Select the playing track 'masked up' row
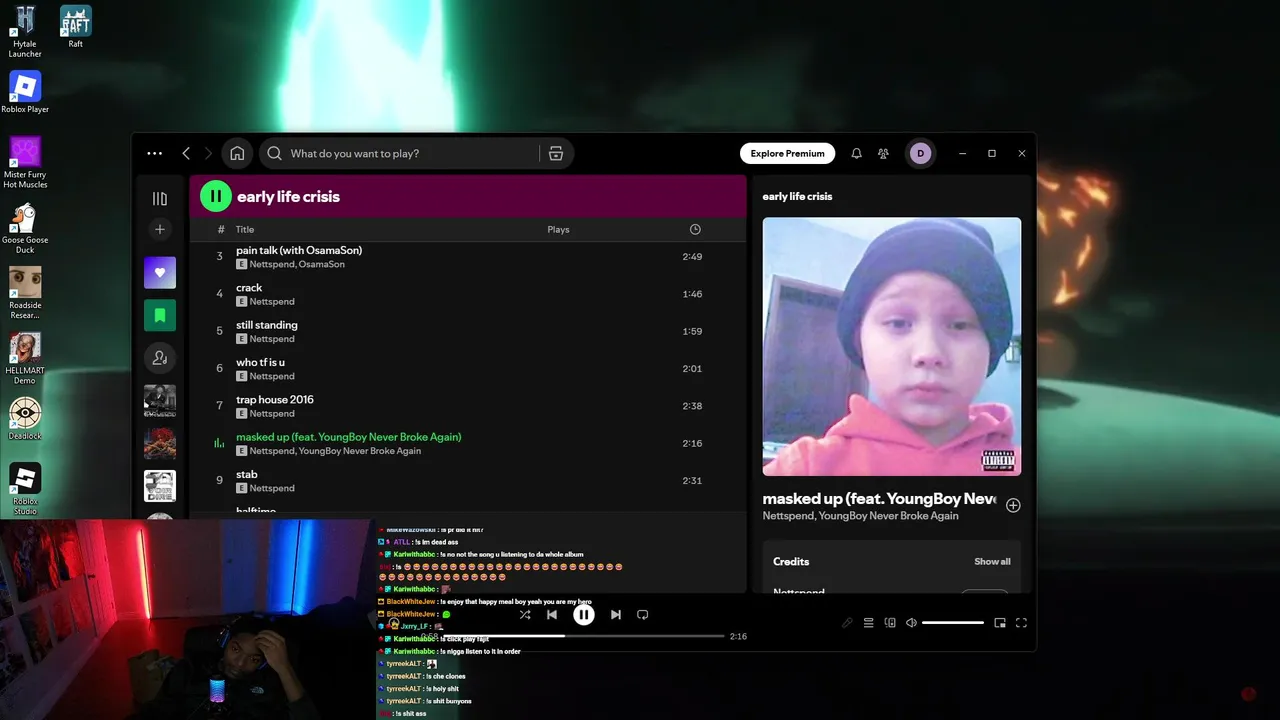The image size is (1280, 720). coord(468,443)
